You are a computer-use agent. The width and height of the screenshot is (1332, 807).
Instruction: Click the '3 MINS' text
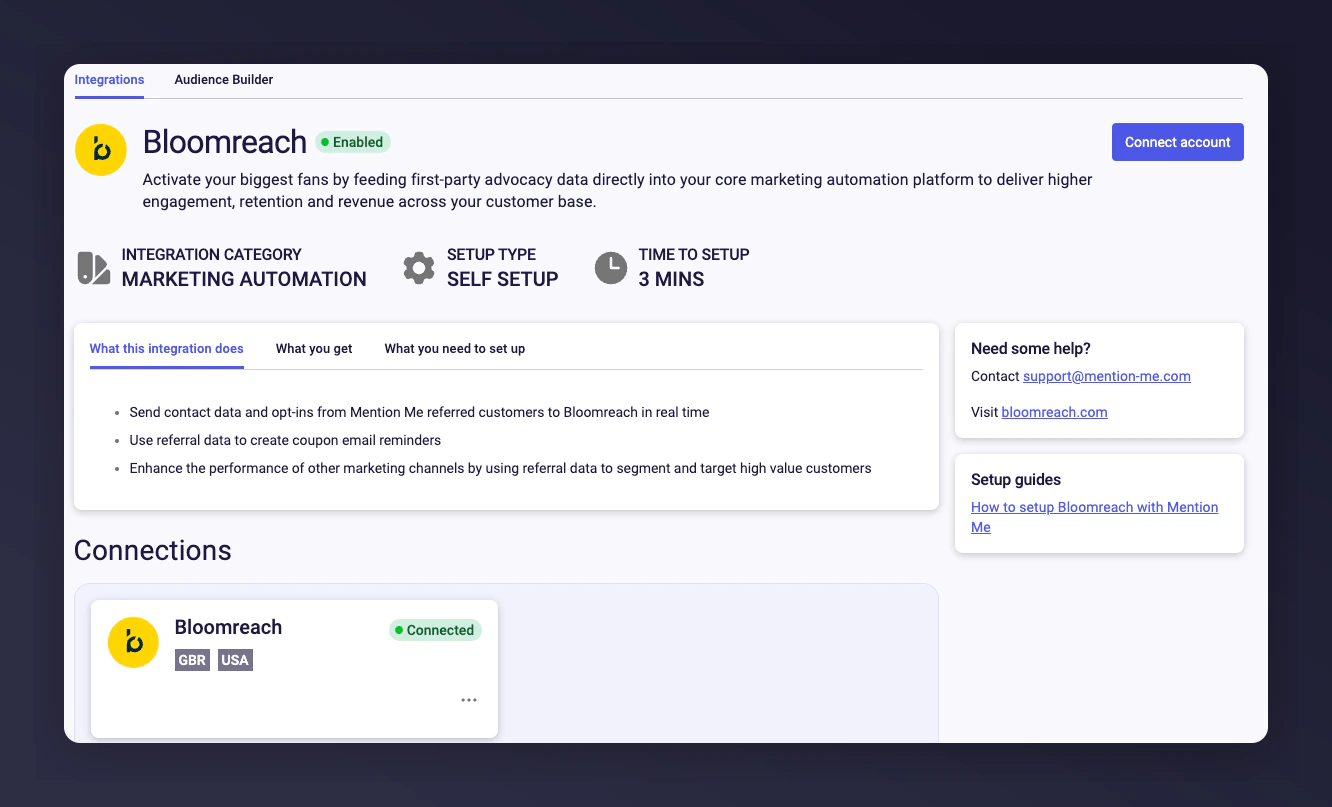coord(671,279)
